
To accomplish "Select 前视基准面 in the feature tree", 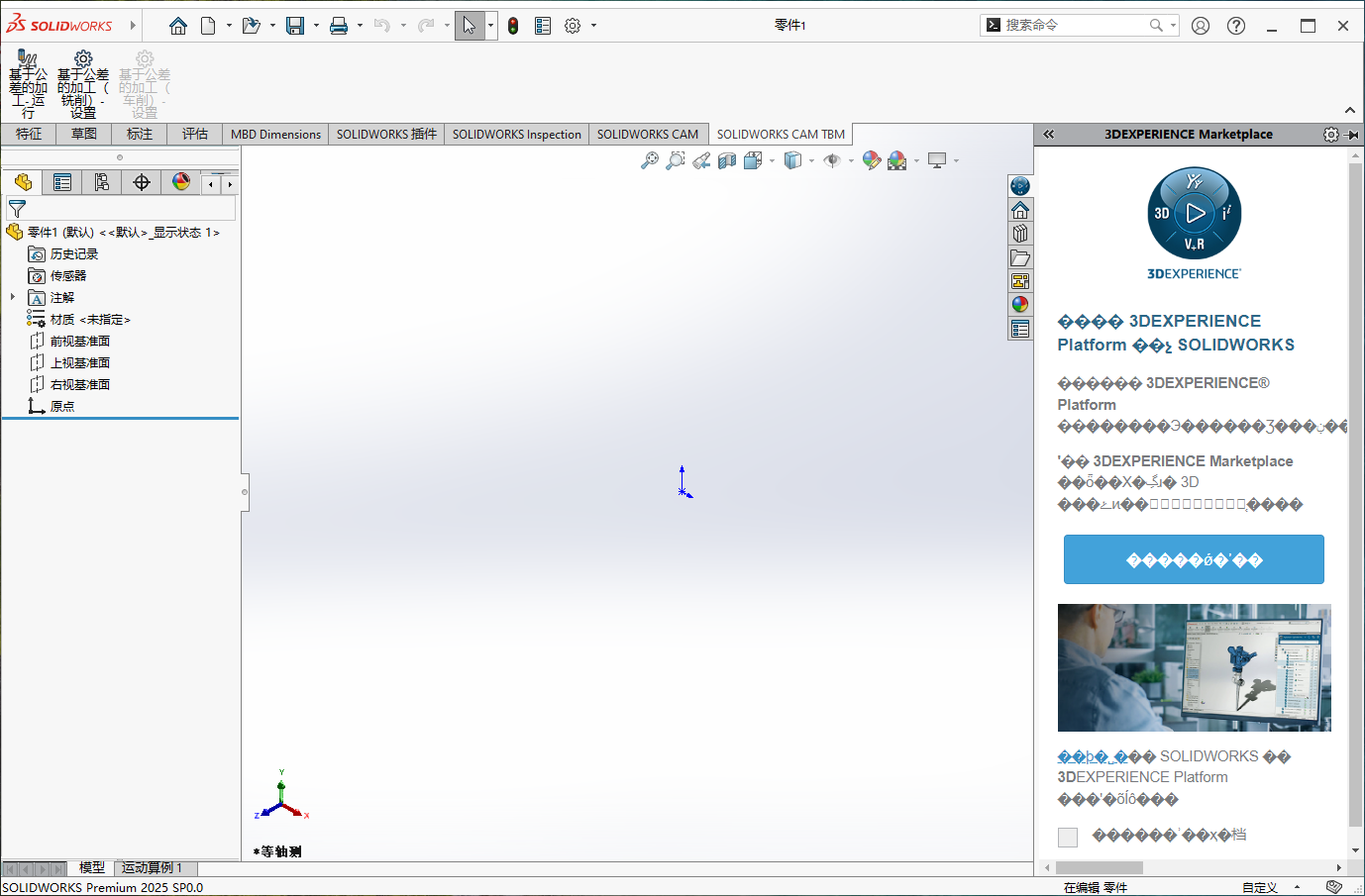I will pyautogui.click(x=77, y=341).
